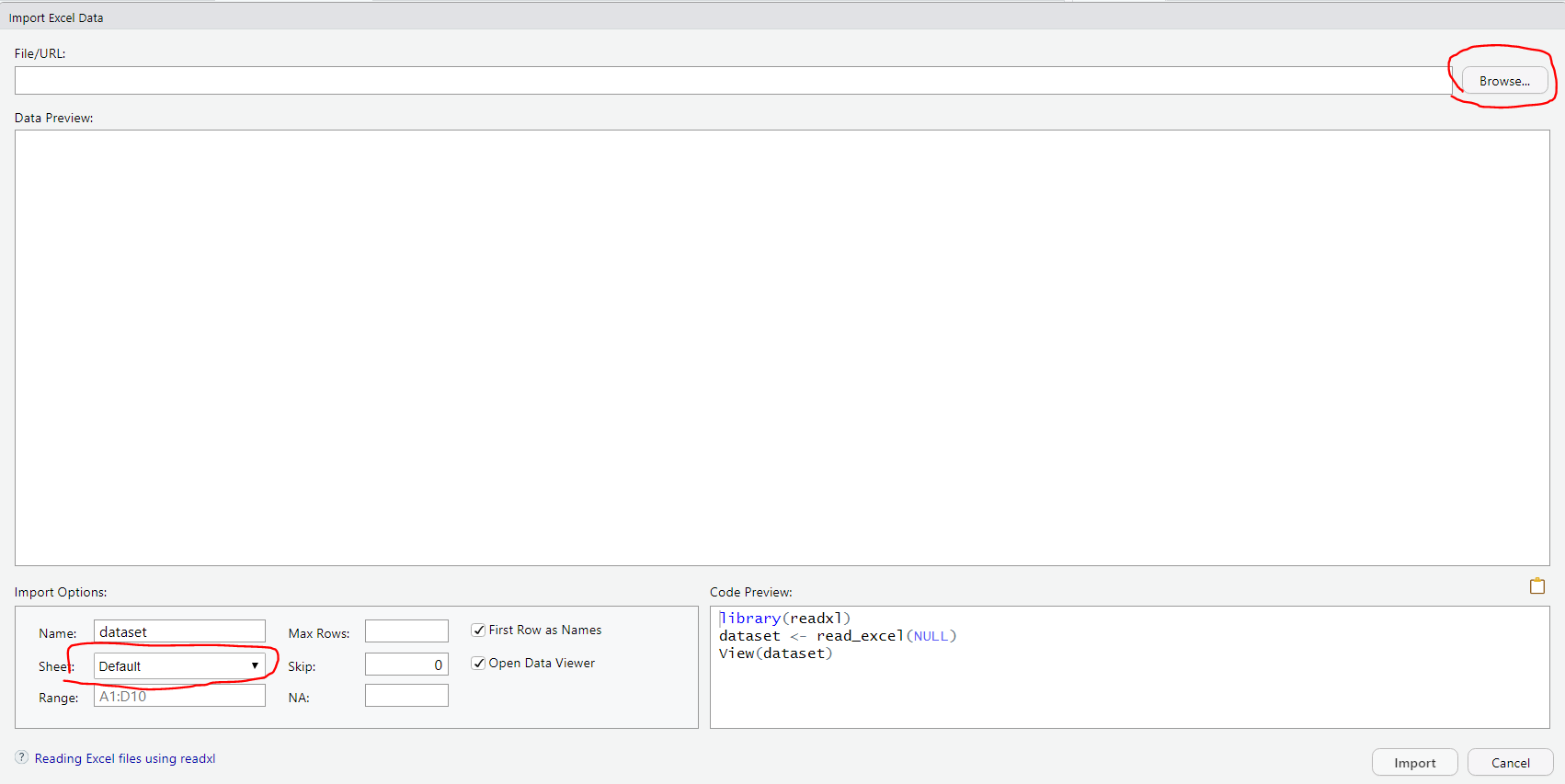Set the Skip field showing 0
This screenshot has height=784, width=1565.
point(406,665)
